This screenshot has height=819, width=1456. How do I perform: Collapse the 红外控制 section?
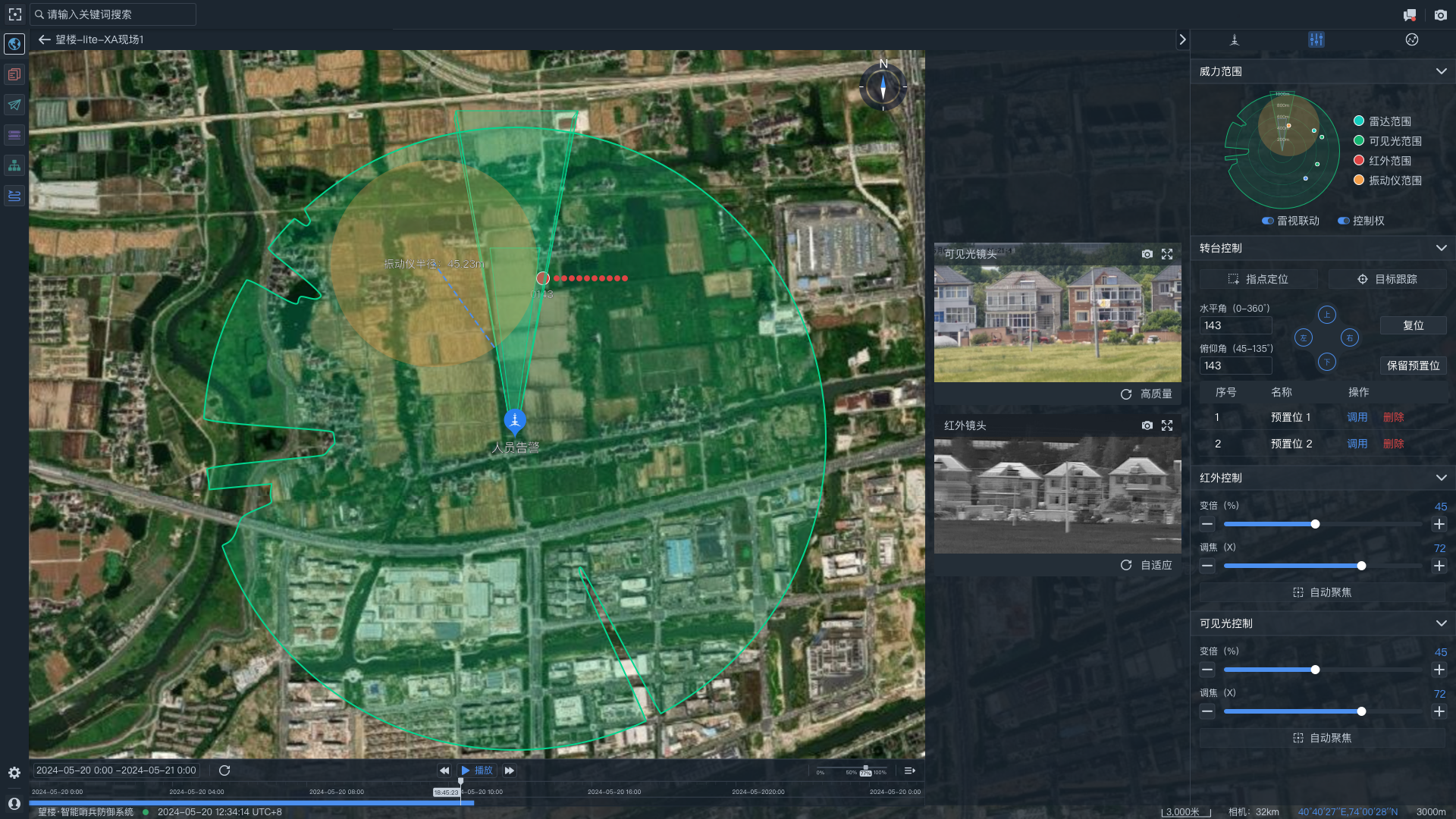pyautogui.click(x=1441, y=478)
